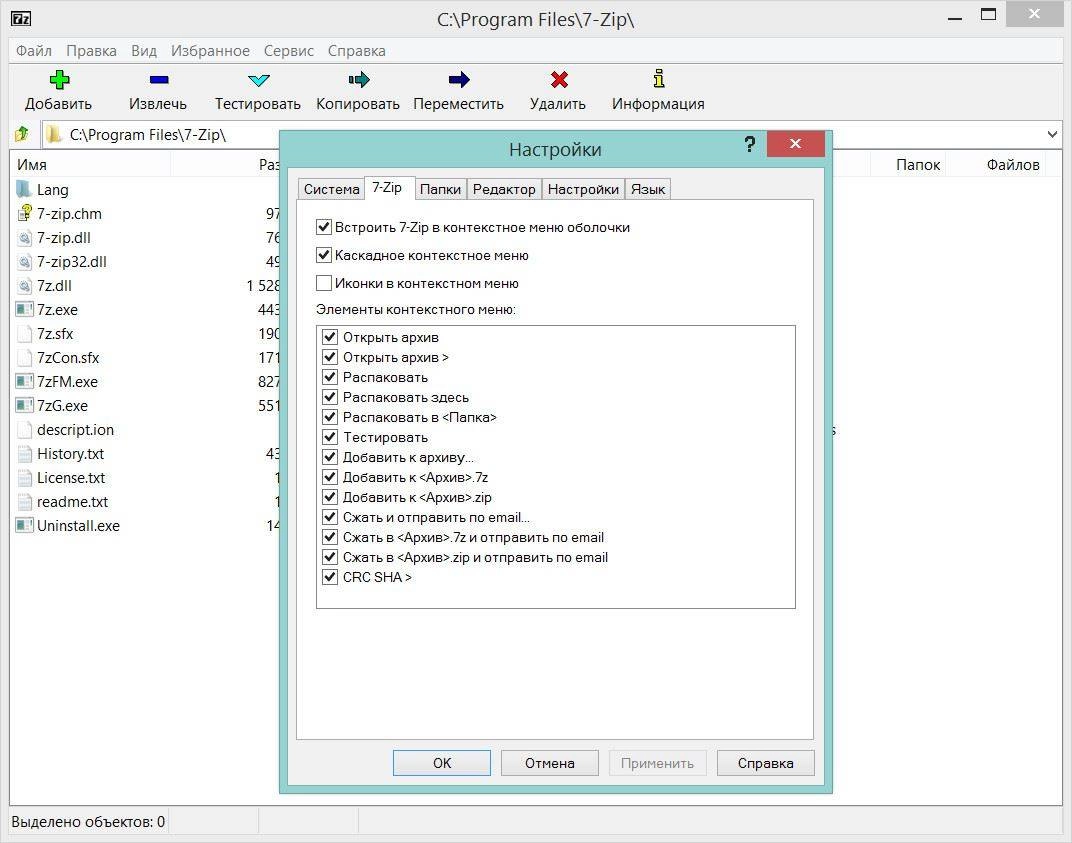Toggle the CRC SHA > checkbox
The height and width of the screenshot is (843, 1072).
click(x=330, y=577)
